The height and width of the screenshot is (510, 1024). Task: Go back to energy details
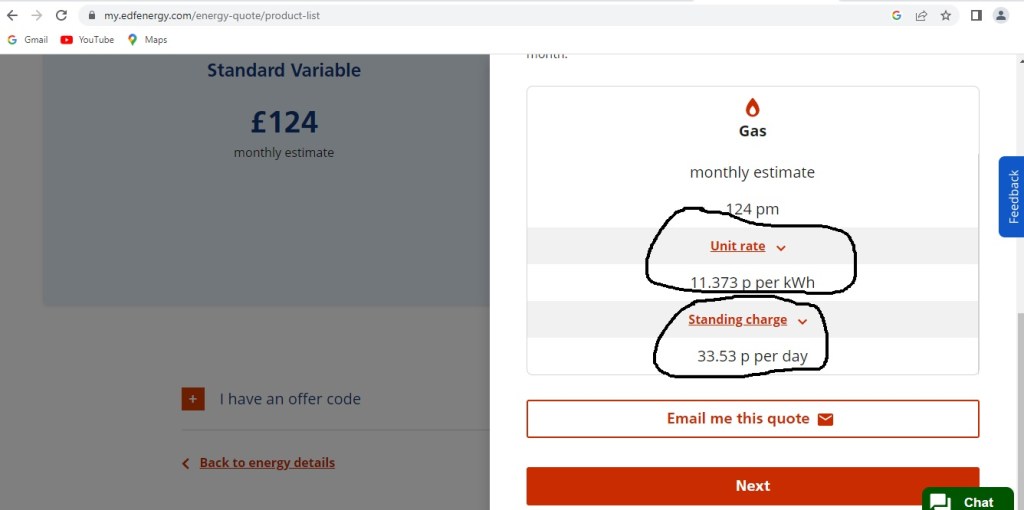[266, 463]
